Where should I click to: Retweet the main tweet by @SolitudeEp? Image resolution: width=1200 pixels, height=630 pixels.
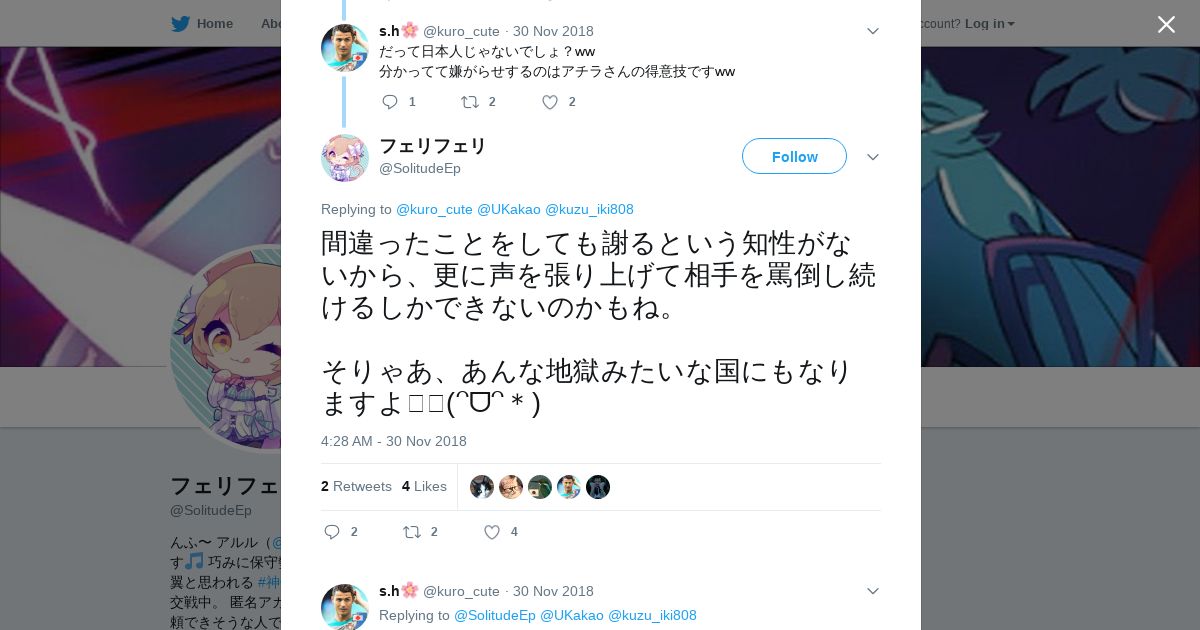(411, 532)
